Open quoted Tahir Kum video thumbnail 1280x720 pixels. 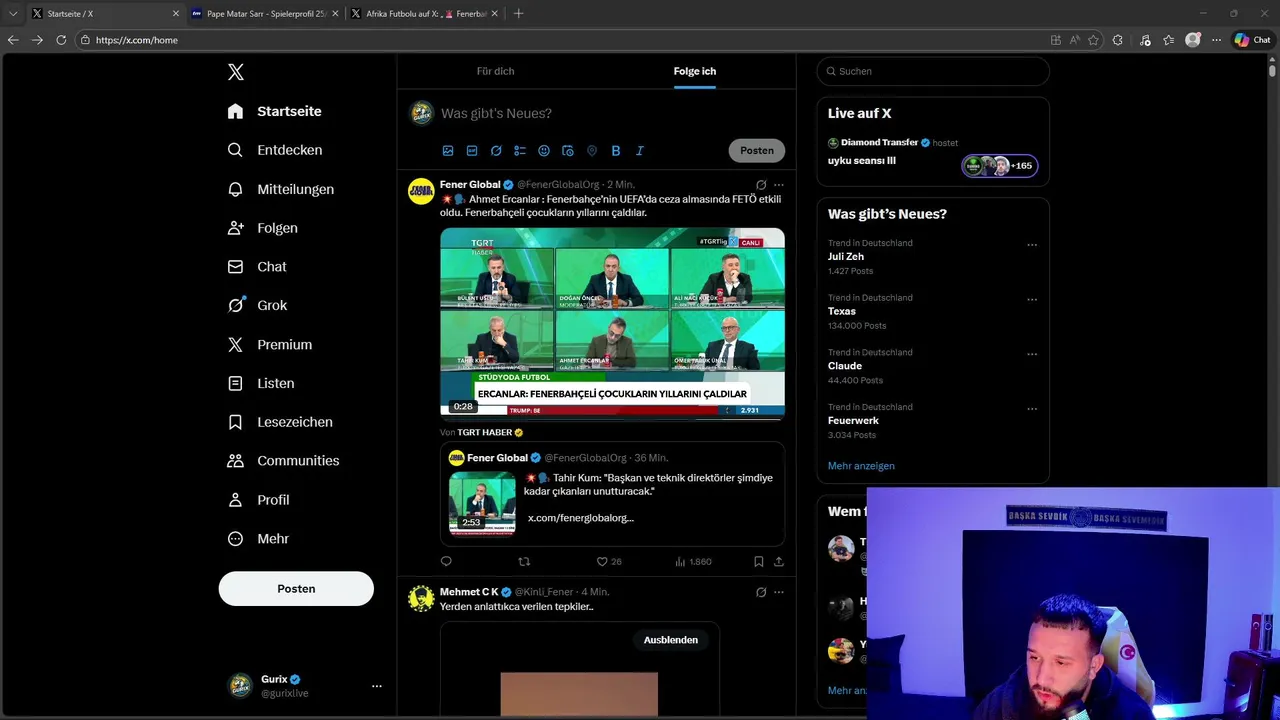click(x=482, y=502)
